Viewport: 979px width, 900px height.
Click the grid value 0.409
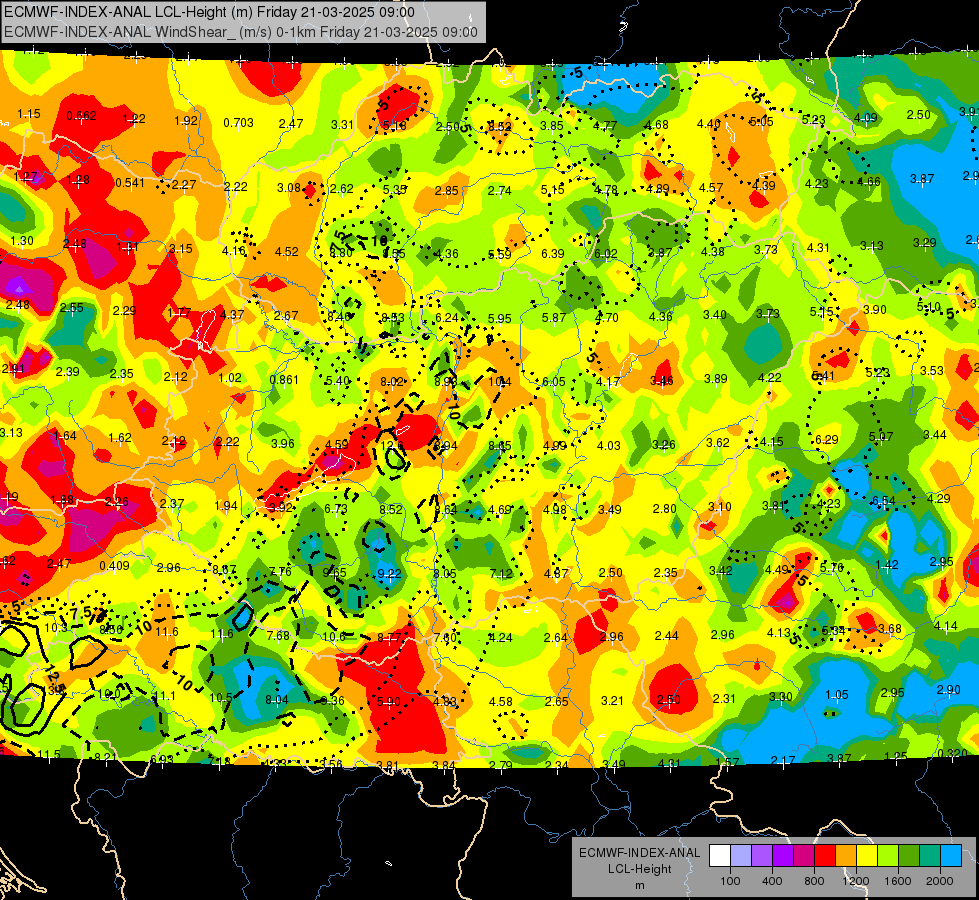[x=114, y=566]
